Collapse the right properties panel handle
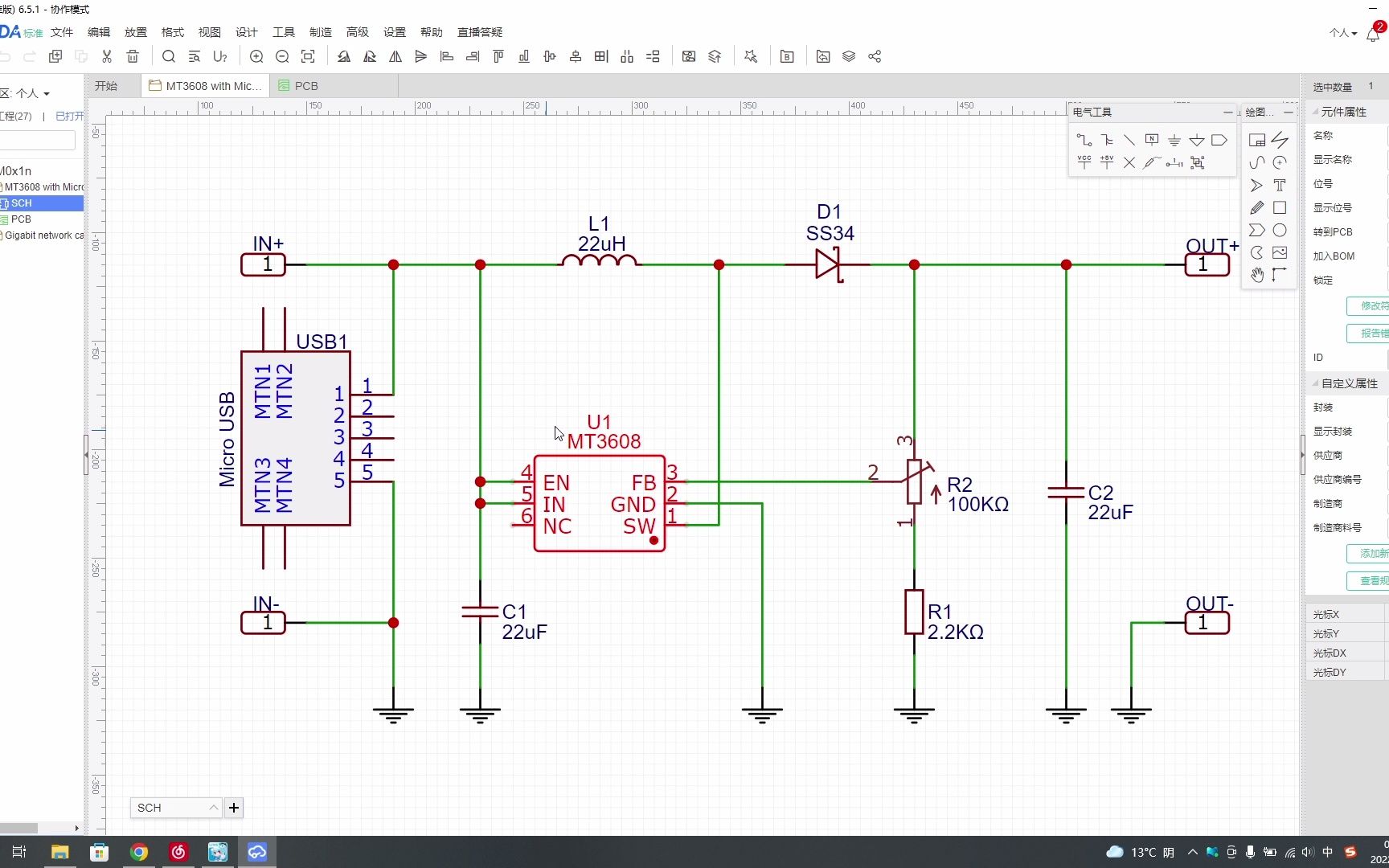Image resolution: width=1389 pixels, height=868 pixels. 1302,455
